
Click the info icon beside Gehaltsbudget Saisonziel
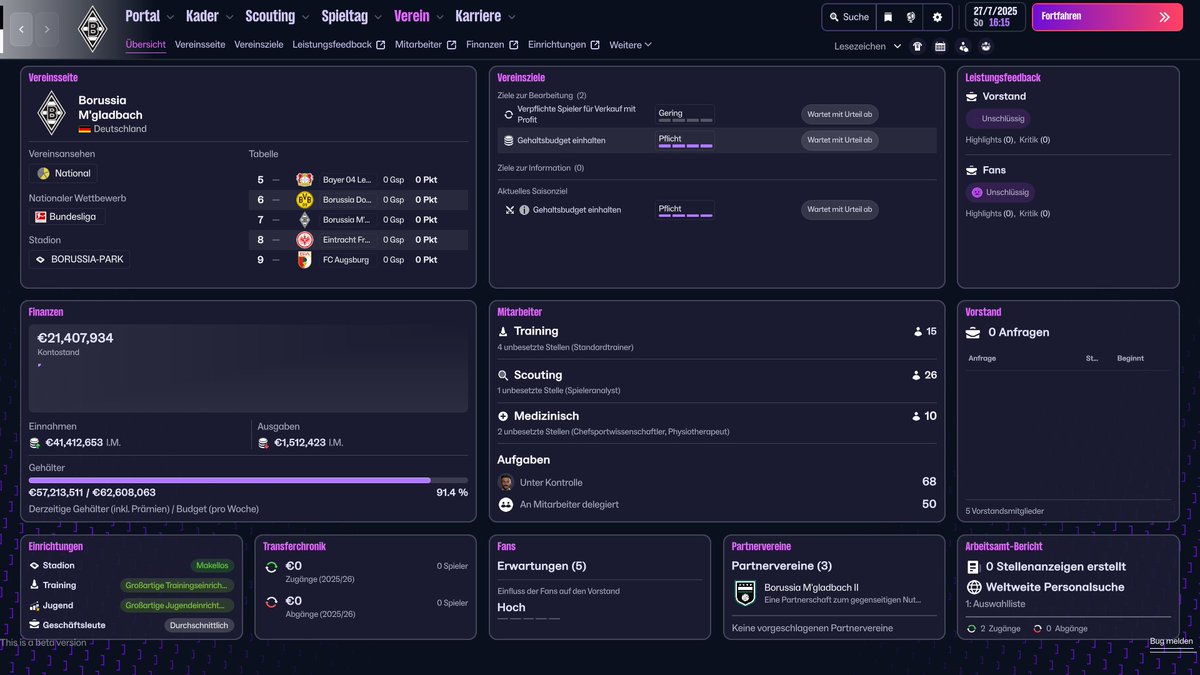coord(524,210)
